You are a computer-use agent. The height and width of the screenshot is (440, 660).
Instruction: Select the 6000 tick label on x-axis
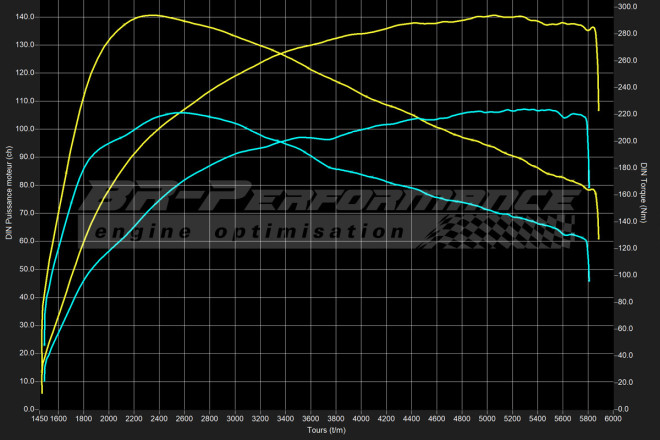(x=613, y=419)
